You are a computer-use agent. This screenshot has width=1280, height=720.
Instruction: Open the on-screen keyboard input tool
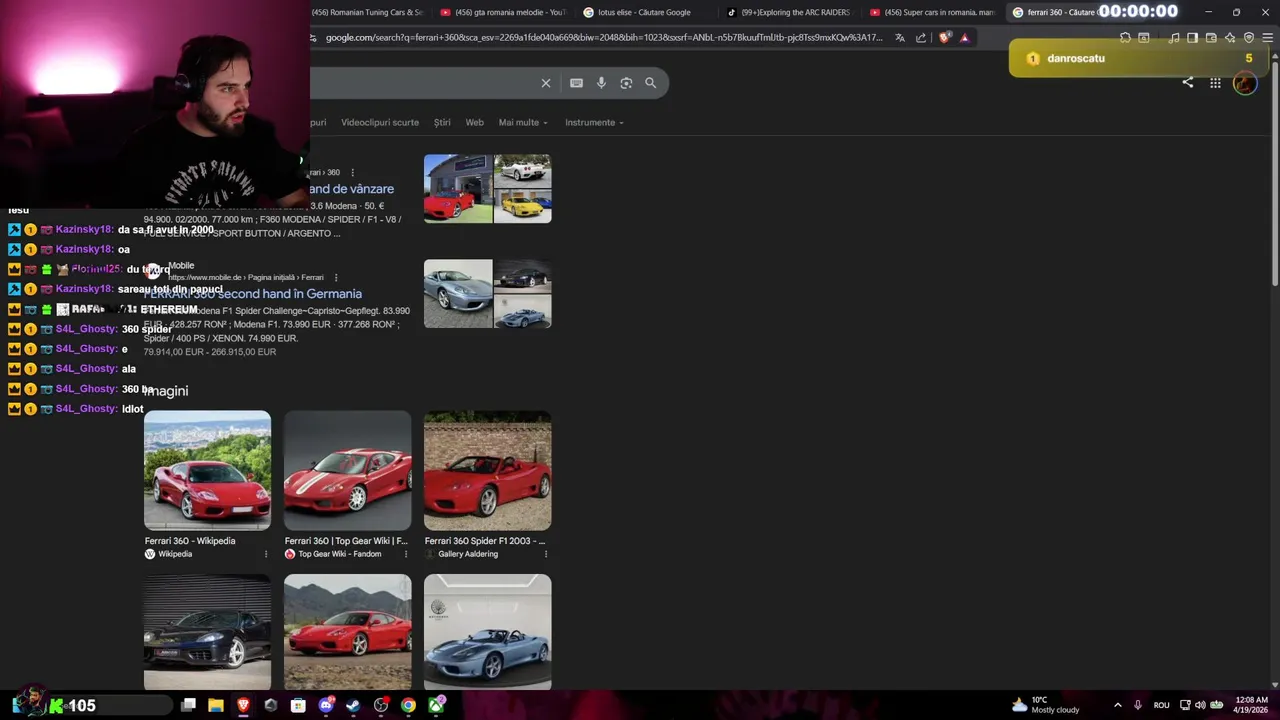click(576, 83)
